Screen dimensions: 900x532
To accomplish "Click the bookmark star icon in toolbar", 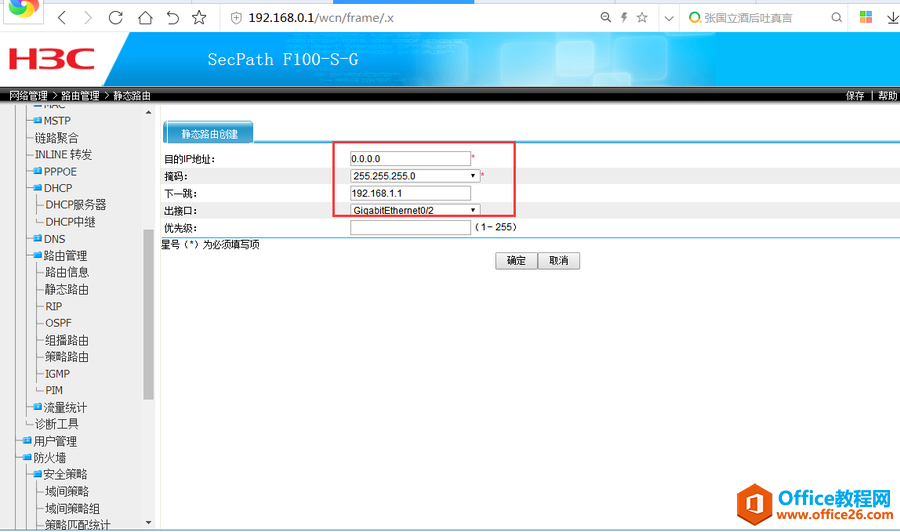I will pos(199,18).
